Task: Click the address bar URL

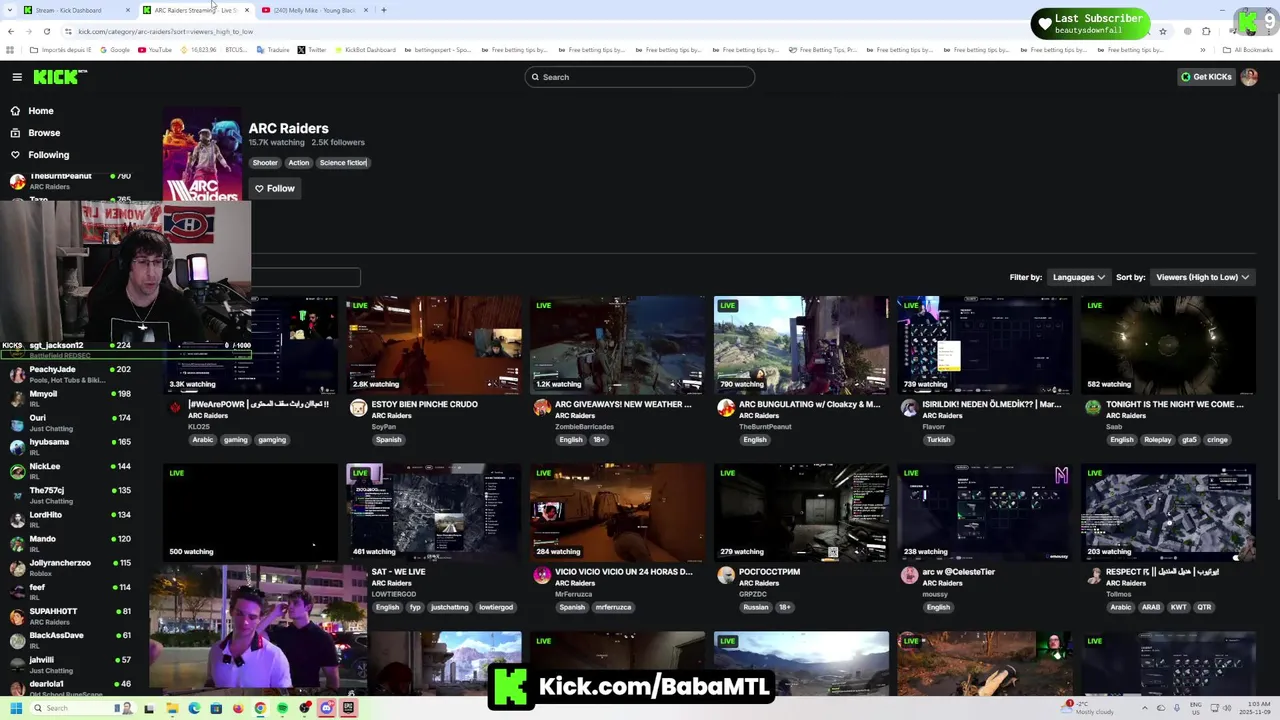Action: 166,31
